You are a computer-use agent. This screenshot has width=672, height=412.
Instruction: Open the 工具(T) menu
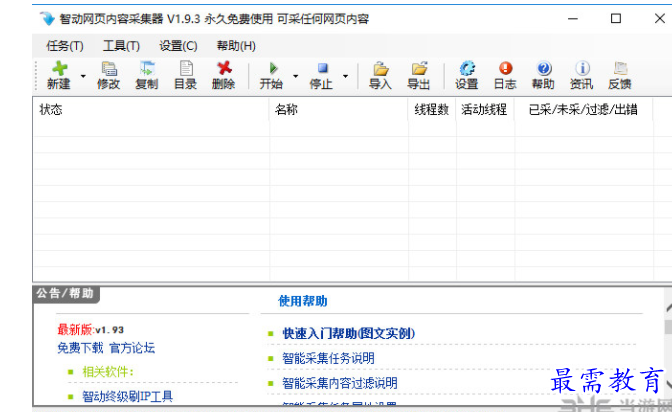coord(121,45)
